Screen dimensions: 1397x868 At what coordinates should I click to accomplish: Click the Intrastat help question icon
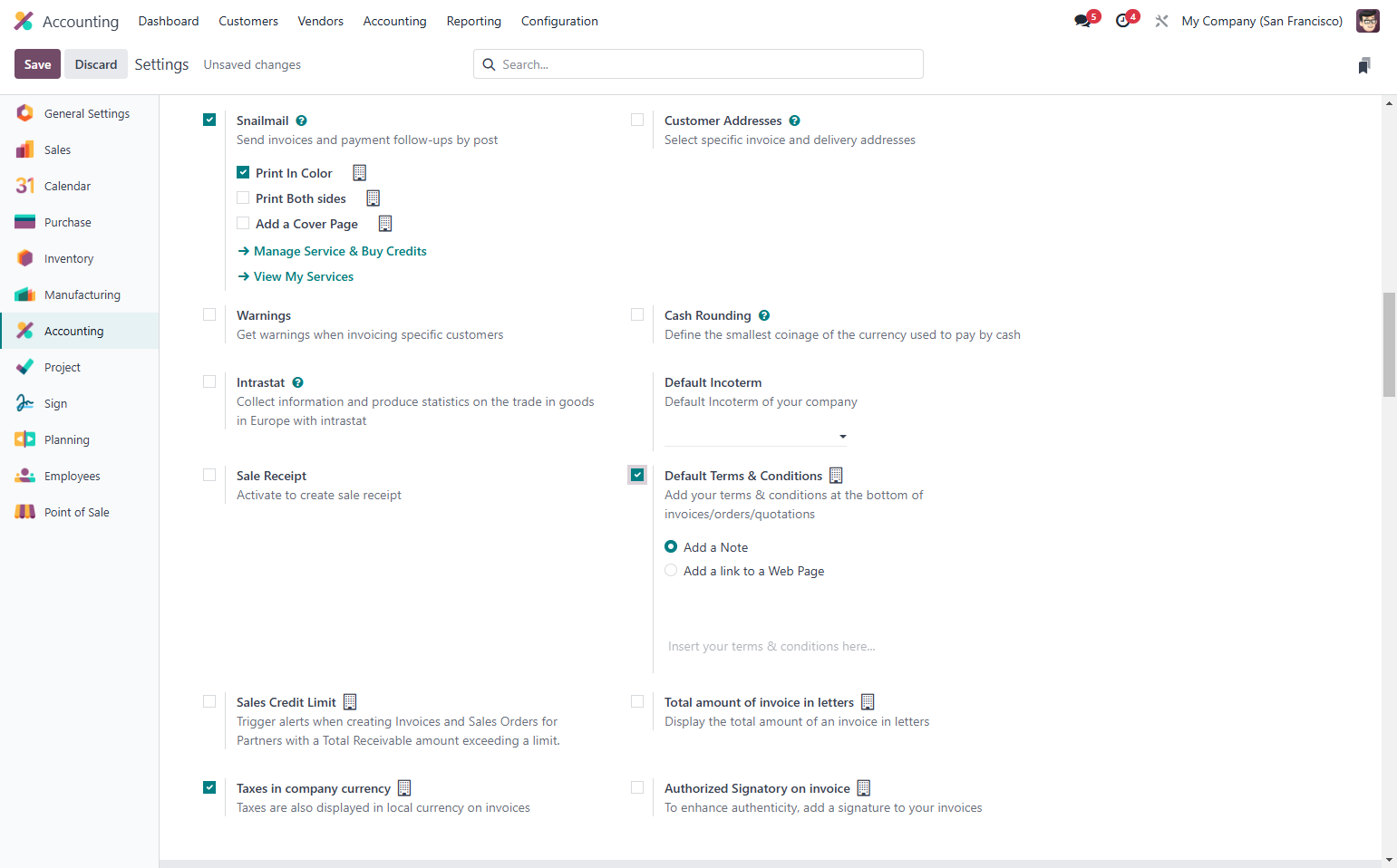point(297,382)
